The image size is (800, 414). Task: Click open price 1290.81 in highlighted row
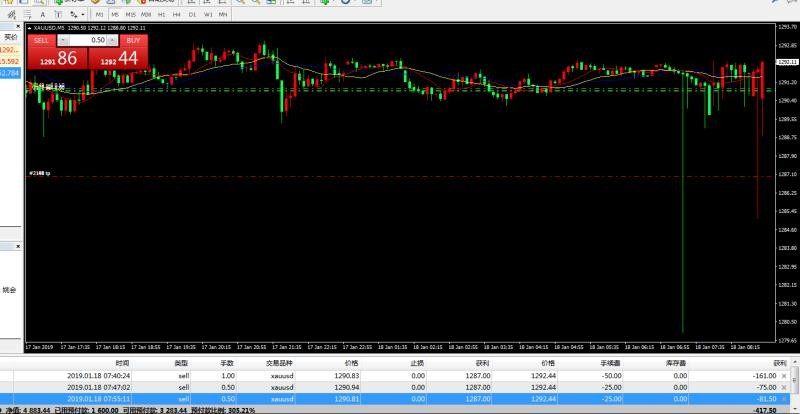click(346, 399)
